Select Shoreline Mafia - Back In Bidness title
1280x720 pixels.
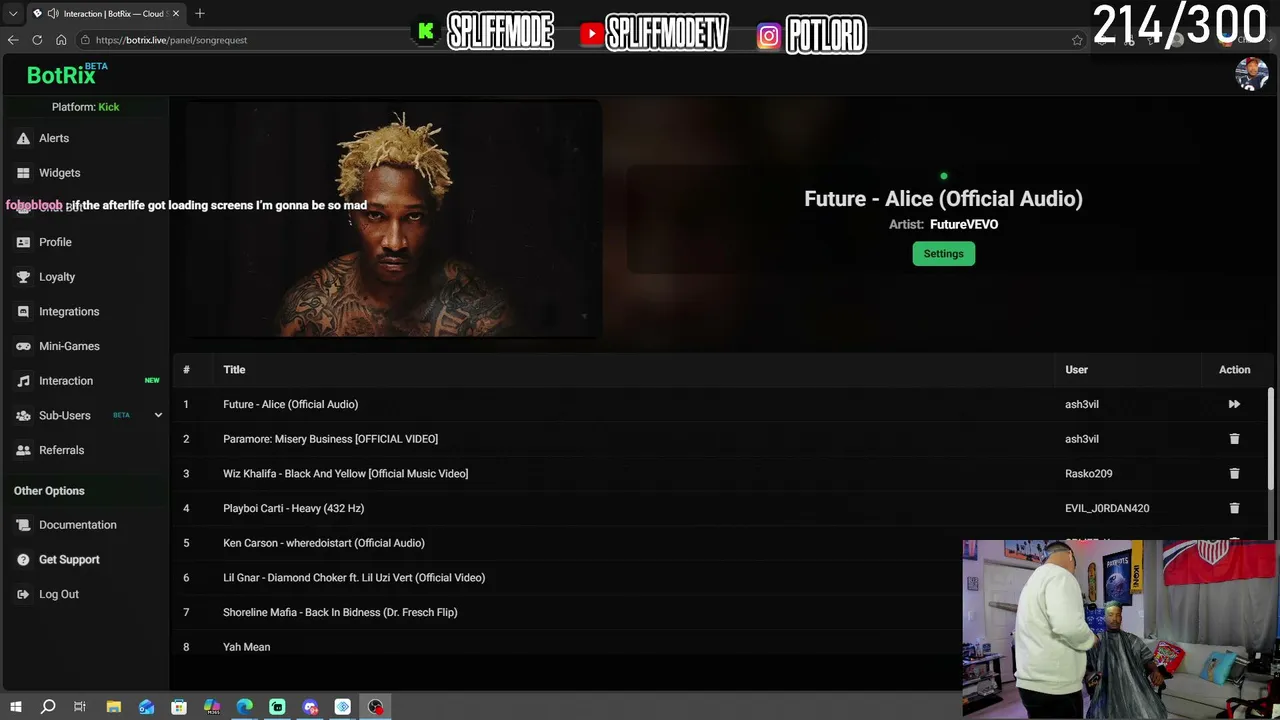[340, 612]
